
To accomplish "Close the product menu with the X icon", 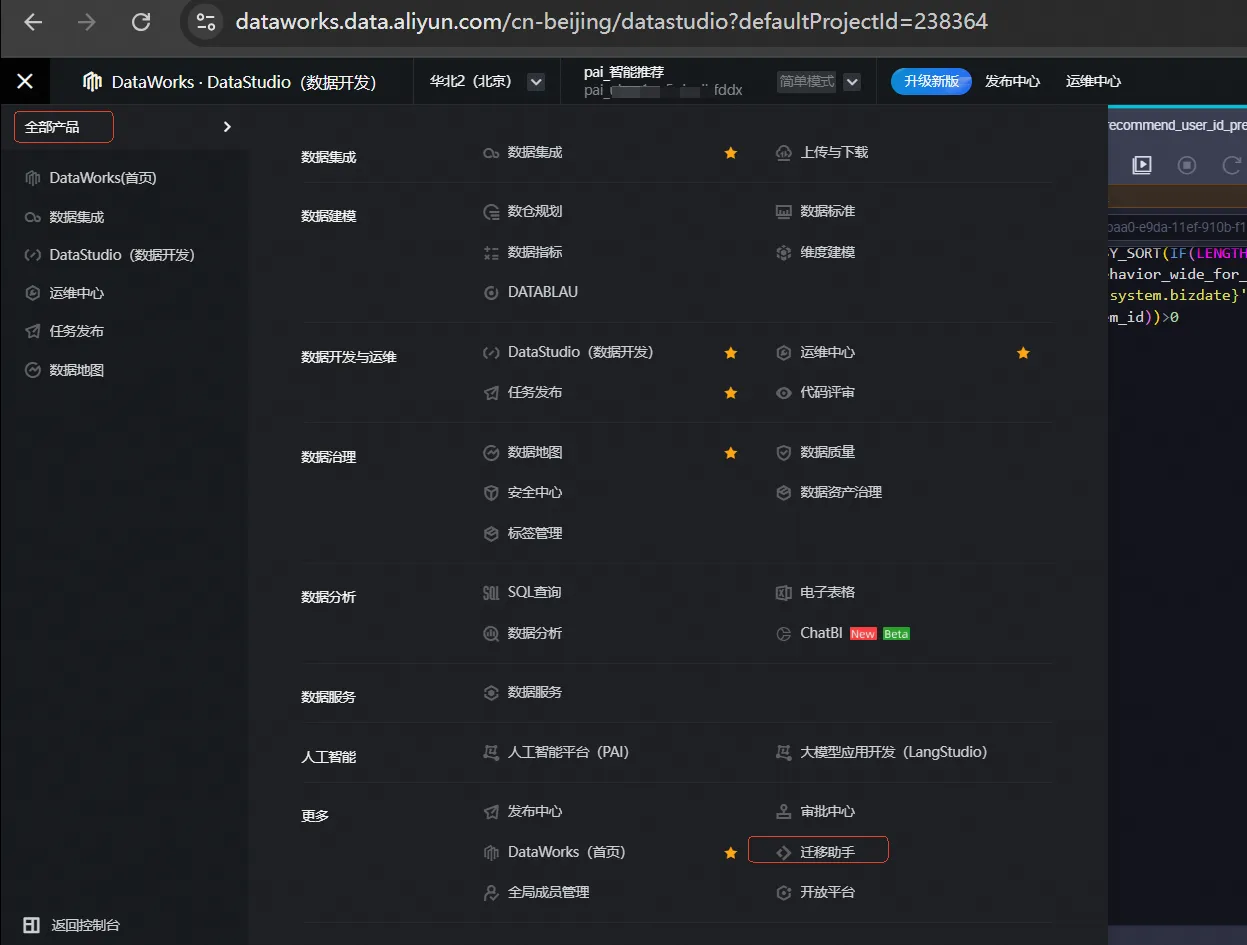I will point(25,81).
